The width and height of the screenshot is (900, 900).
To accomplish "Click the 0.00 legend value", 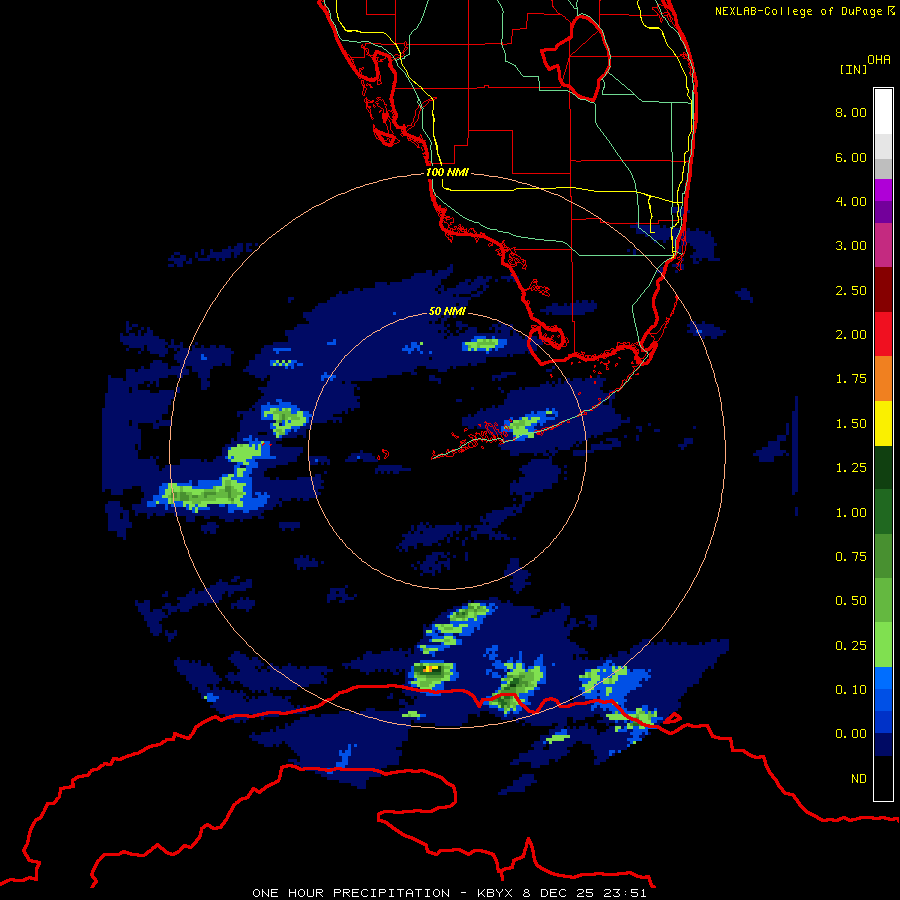I will (851, 734).
